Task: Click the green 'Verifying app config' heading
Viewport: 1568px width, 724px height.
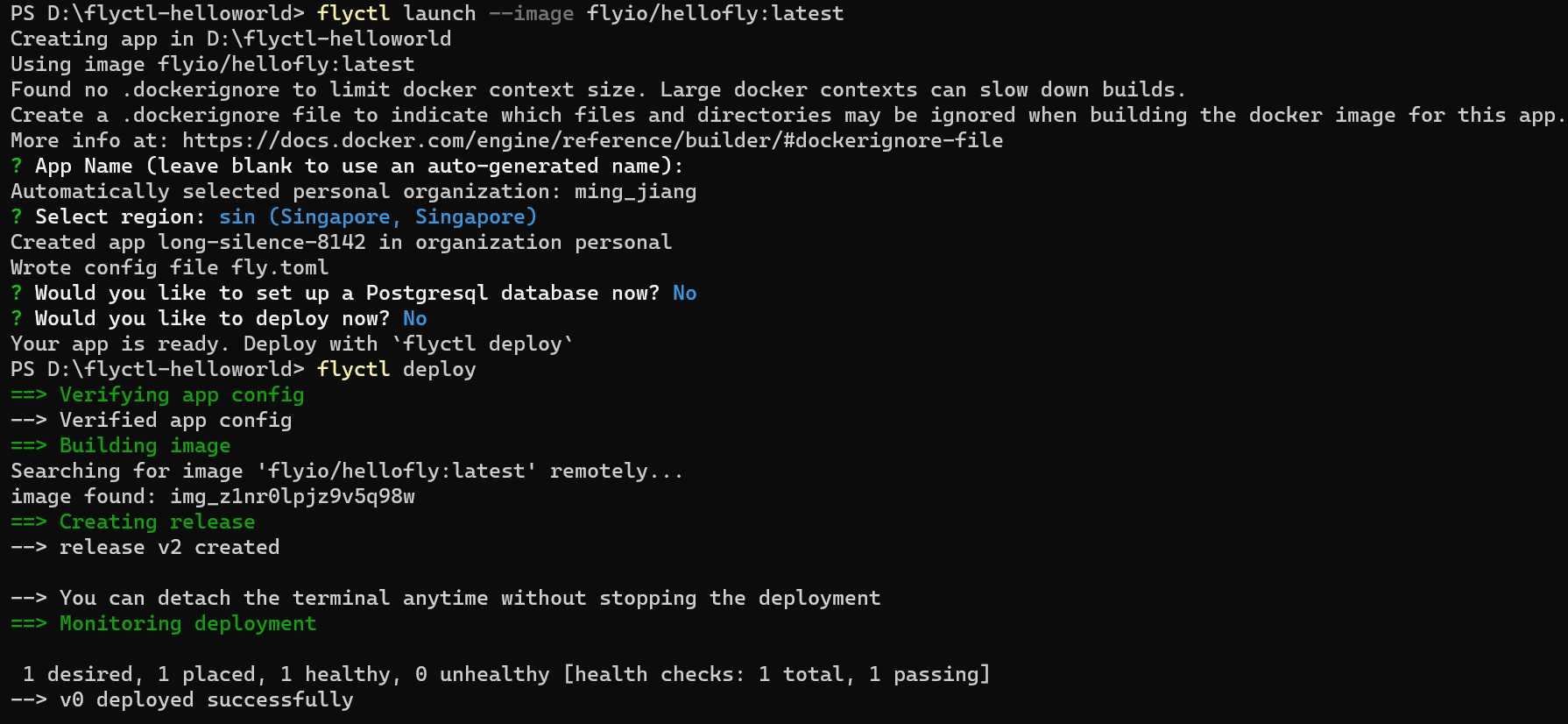Action: click(x=181, y=394)
